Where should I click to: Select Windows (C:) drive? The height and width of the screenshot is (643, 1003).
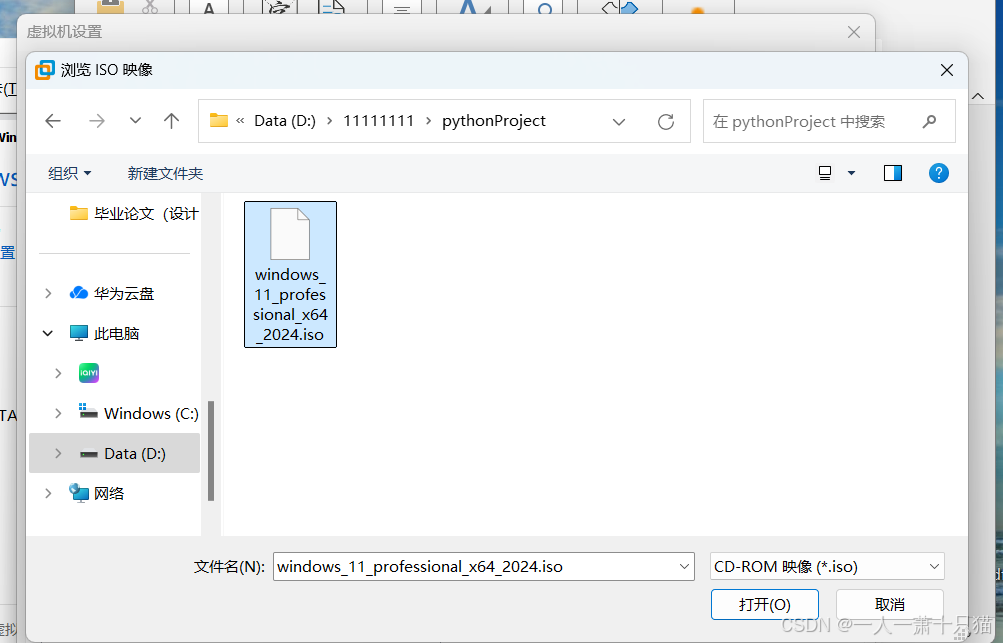(138, 413)
